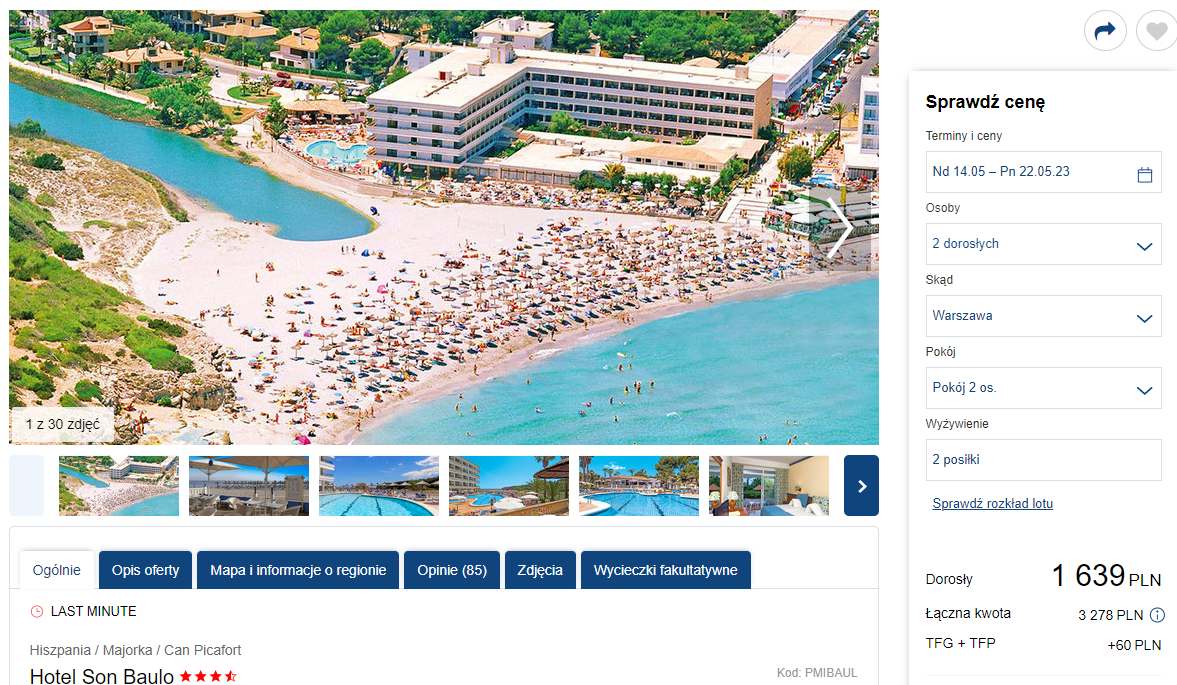Image resolution: width=1177 pixels, height=685 pixels.
Task: Click the 2 posiłki meals field
Action: click(x=1043, y=460)
